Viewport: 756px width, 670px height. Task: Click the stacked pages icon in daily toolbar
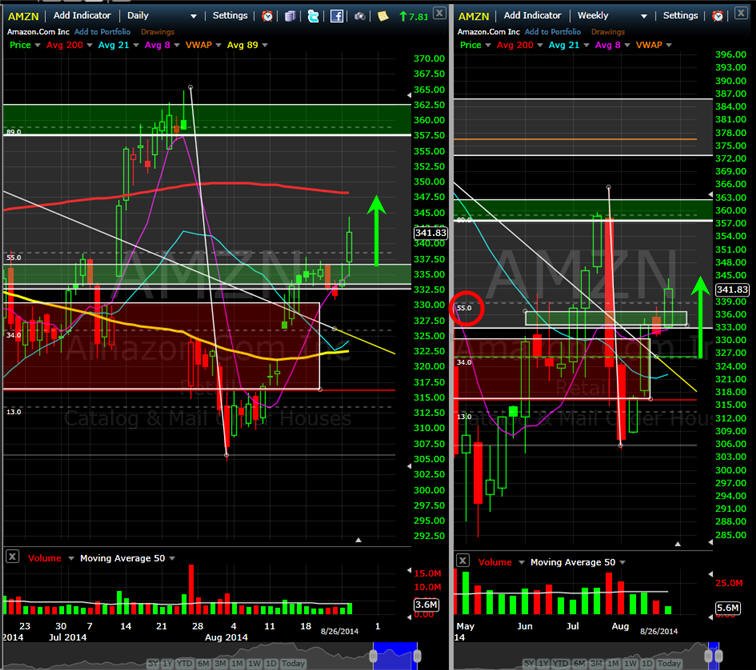tap(290, 16)
